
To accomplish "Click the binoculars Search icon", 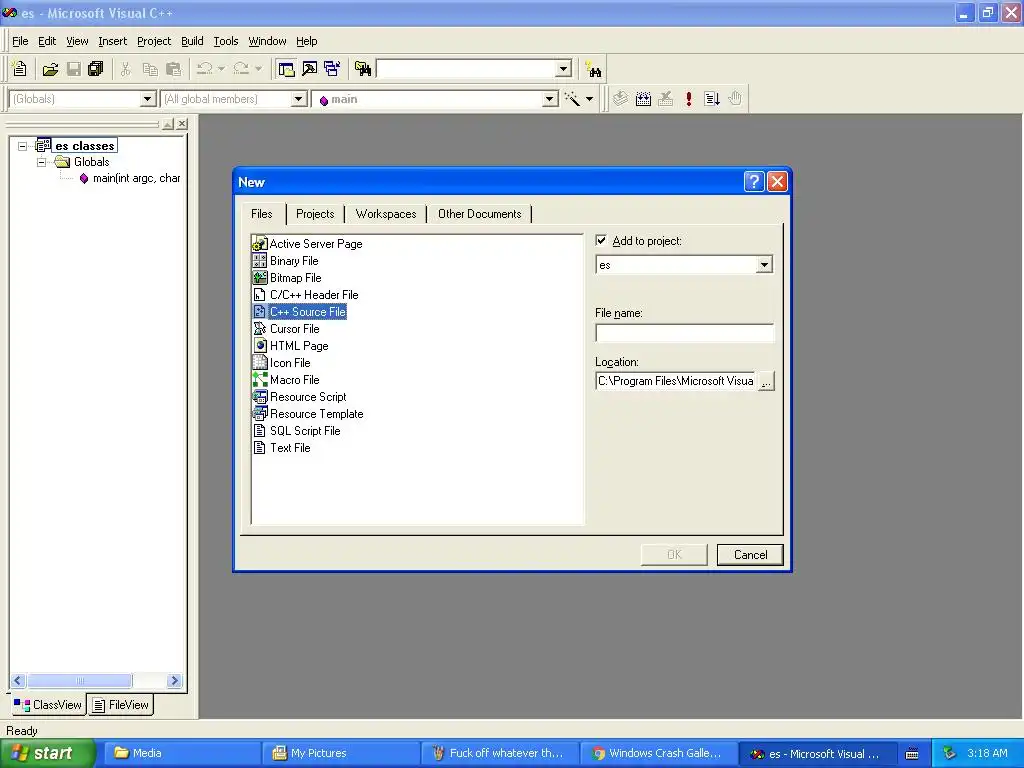I will pos(594,69).
